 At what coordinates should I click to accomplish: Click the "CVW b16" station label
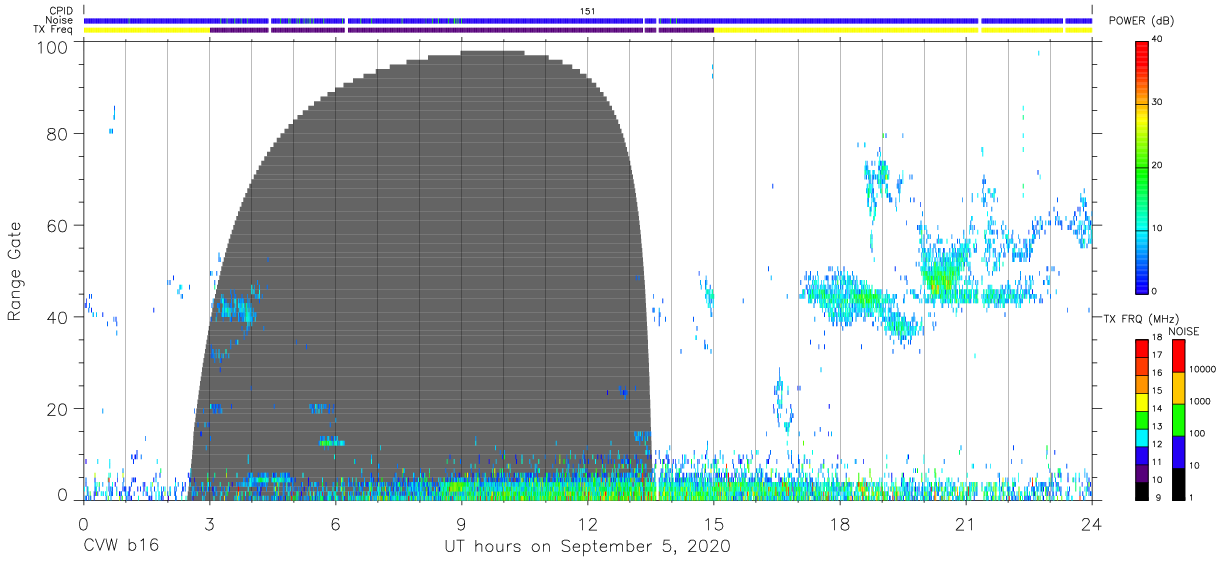click(x=120, y=547)
